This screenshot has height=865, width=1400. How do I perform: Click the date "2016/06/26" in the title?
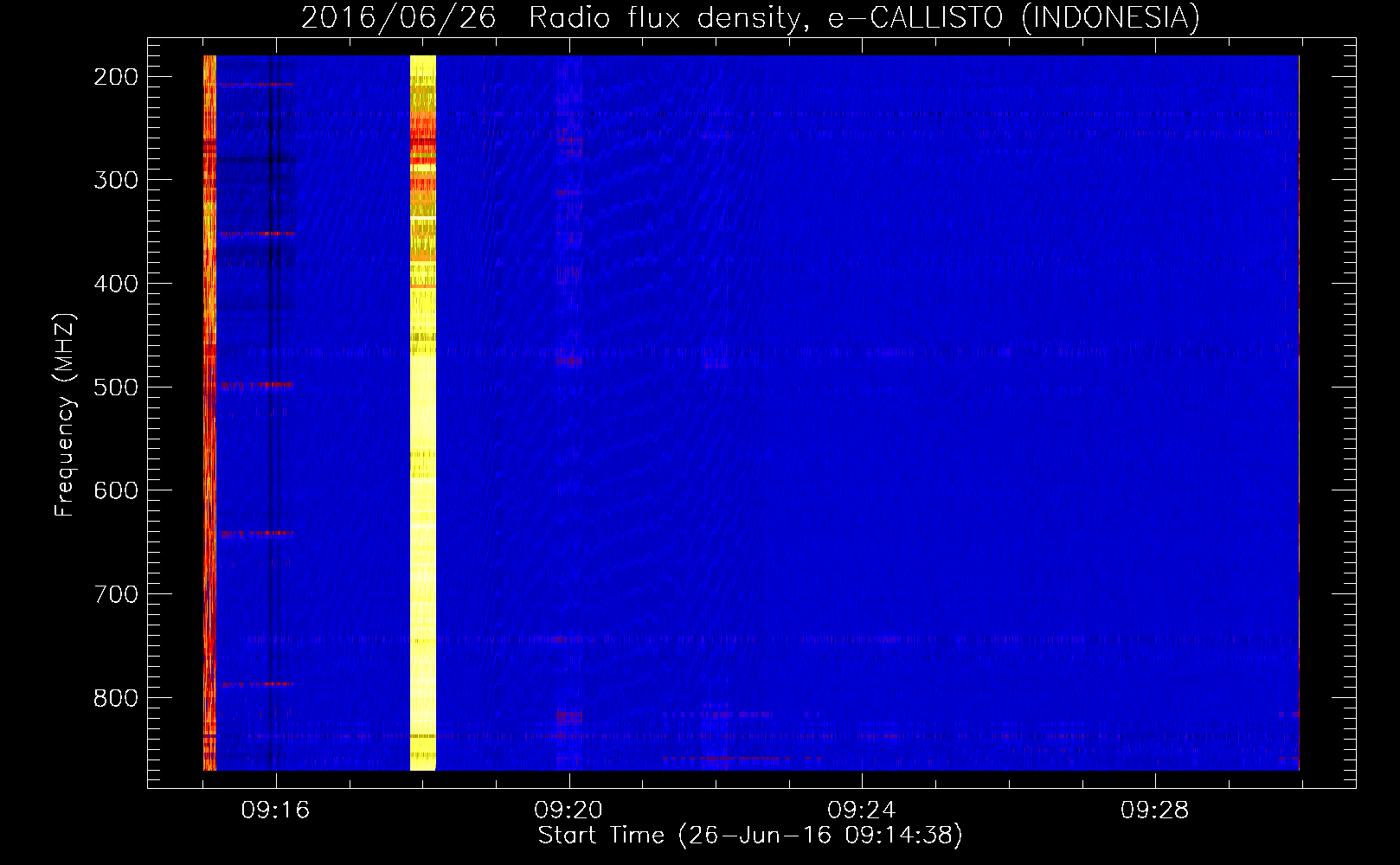coord(399,18)
